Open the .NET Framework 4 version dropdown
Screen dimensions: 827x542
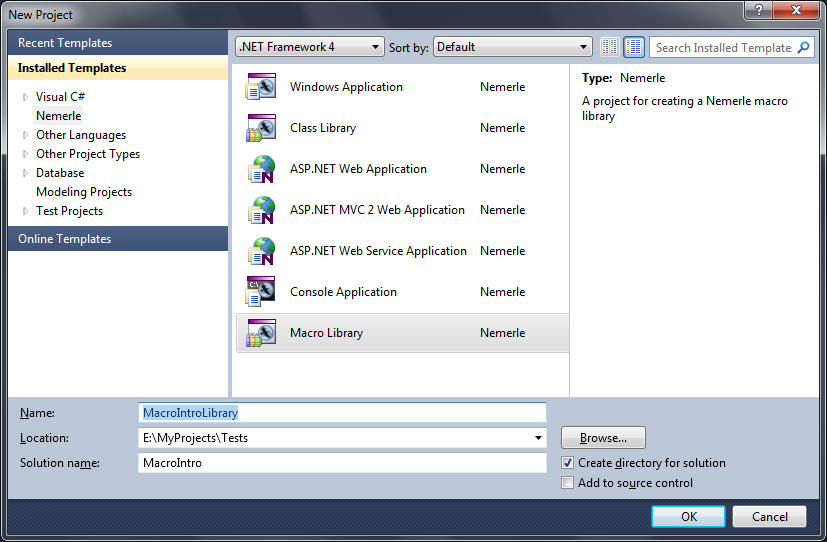coord(309,47)
